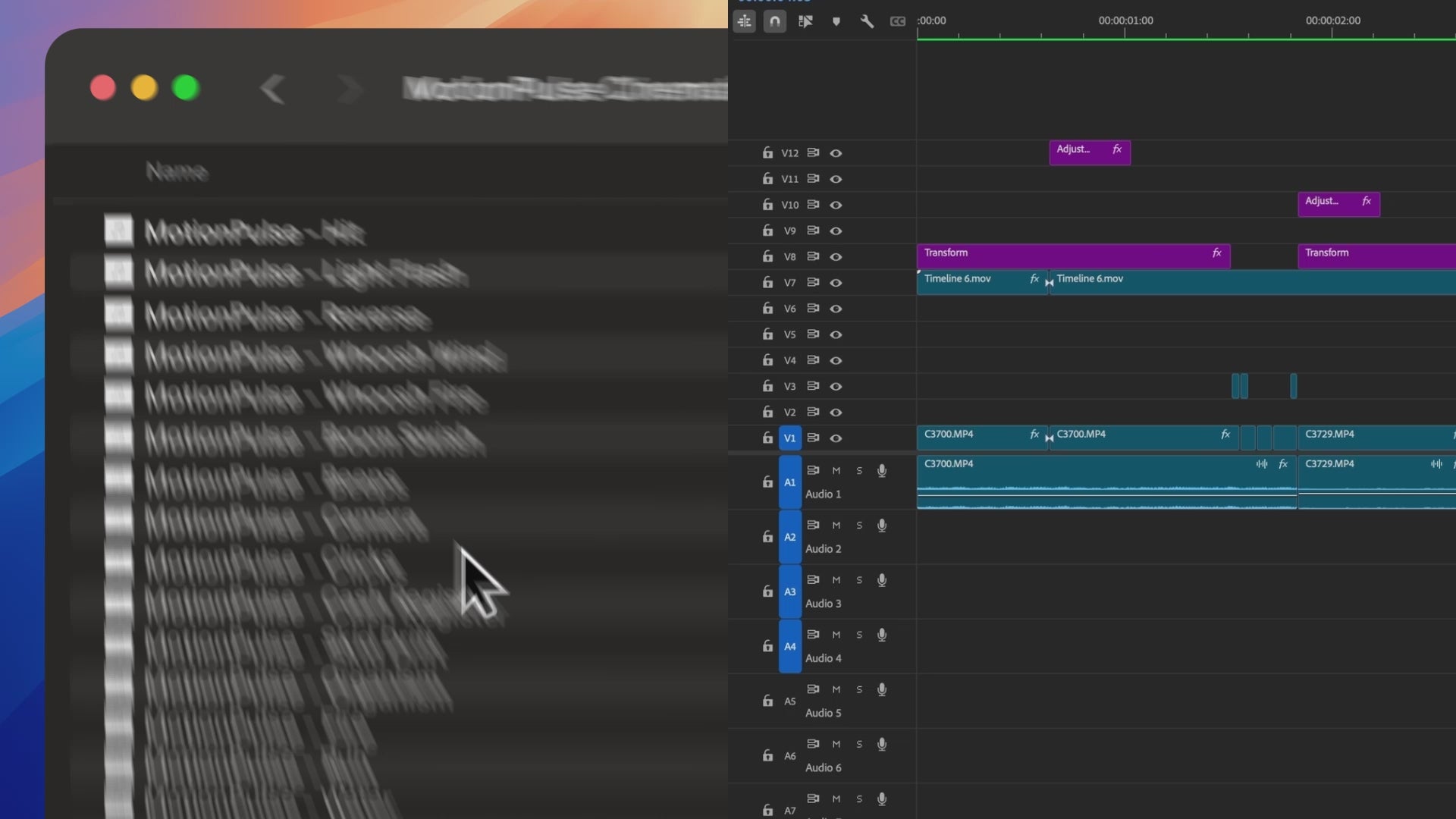Enable voice-over record microphone on Audio 2
1456x819 pixels.
pyautogui.click(x=882, y=526)
